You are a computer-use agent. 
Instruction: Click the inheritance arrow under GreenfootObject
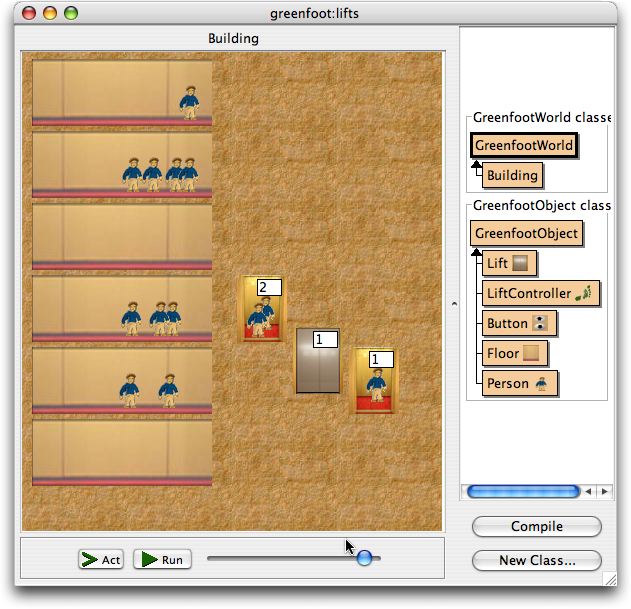[x=476, y=253]
